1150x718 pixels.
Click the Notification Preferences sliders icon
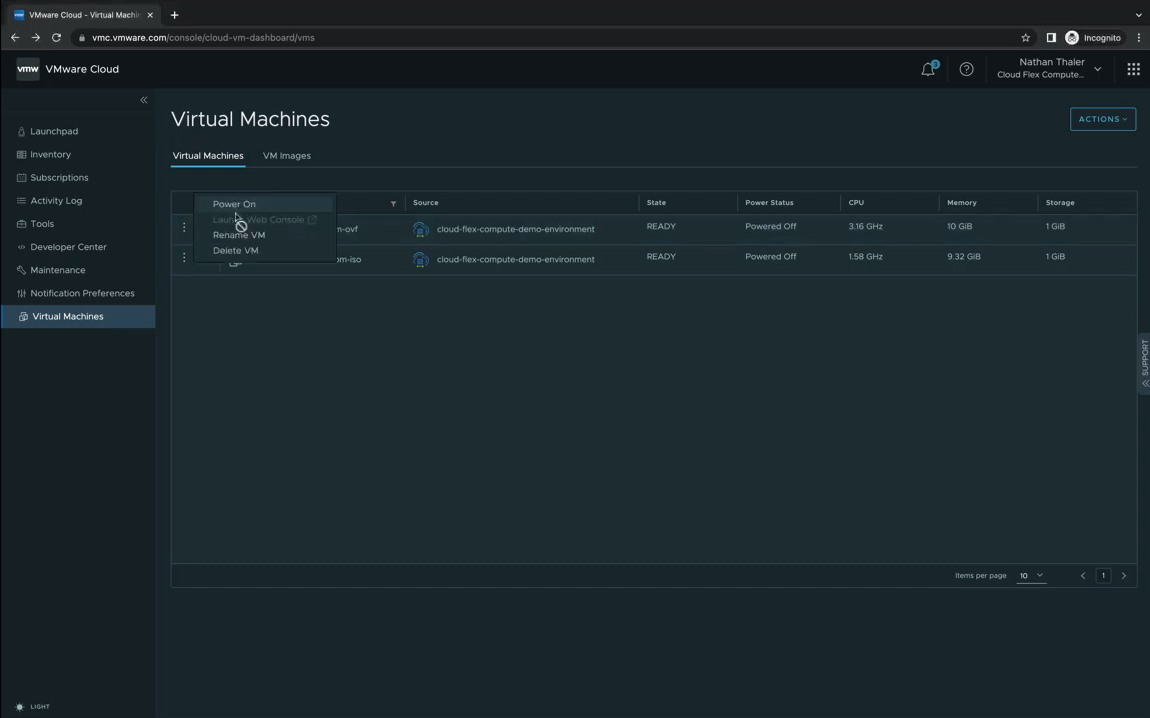coord(21,293)
